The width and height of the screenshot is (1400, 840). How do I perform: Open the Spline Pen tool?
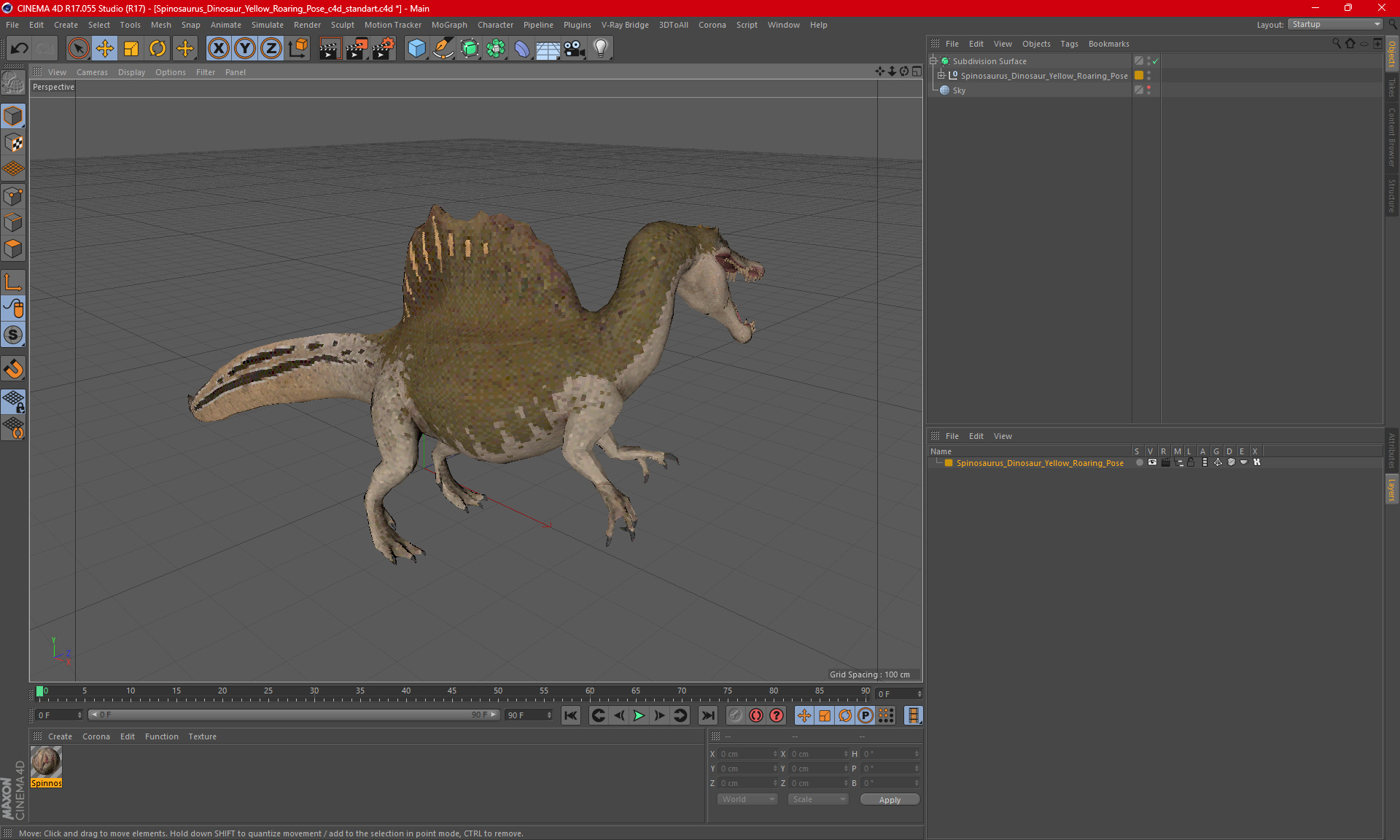coord(443,49)
